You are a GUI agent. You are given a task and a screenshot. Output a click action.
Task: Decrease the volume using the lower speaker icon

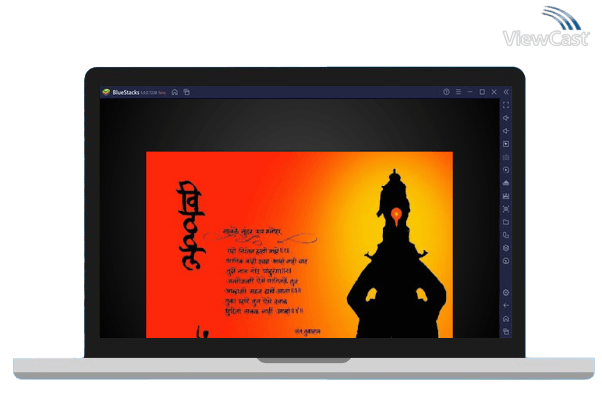coord(506,131)
